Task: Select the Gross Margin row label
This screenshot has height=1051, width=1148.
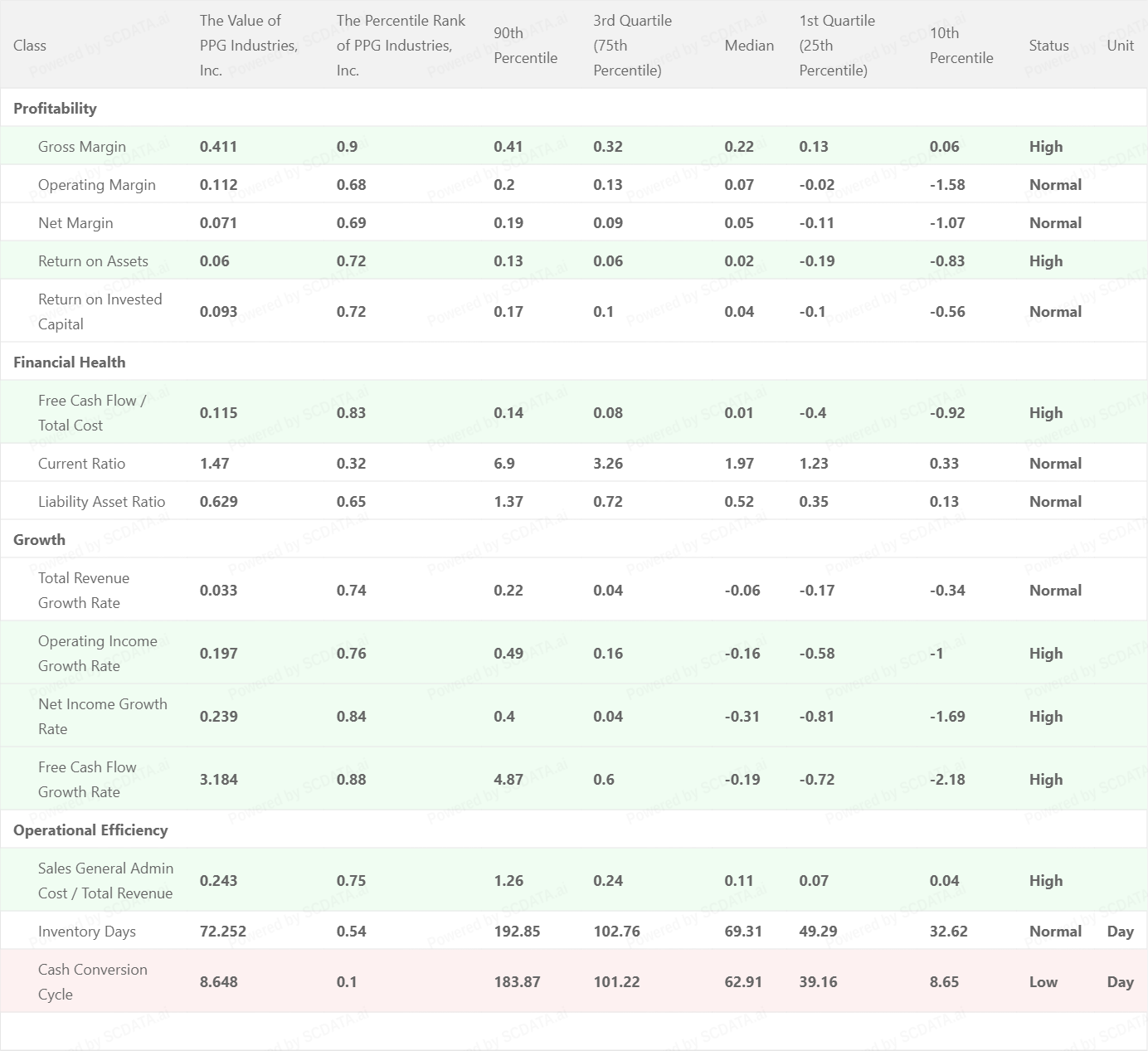Action: (82, 147)
